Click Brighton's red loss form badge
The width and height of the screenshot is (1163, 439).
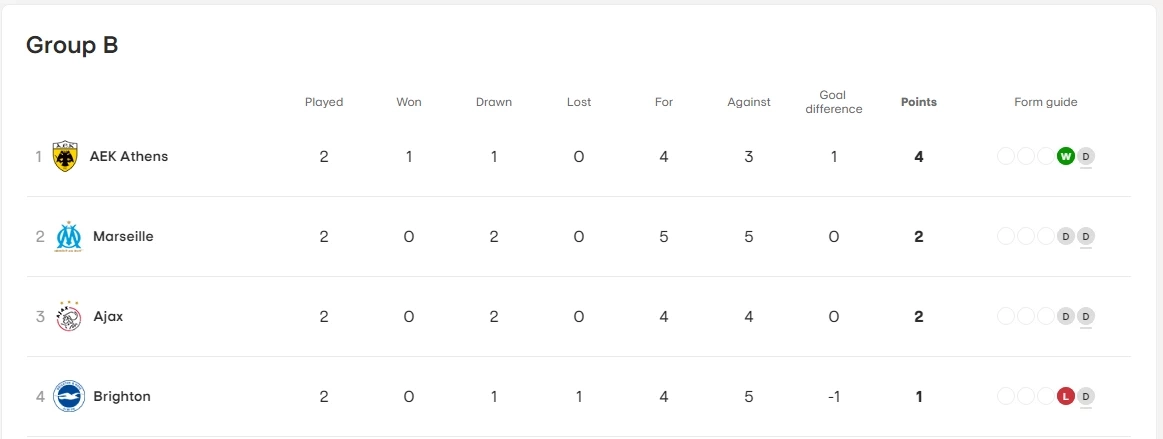click(1066, 396)
